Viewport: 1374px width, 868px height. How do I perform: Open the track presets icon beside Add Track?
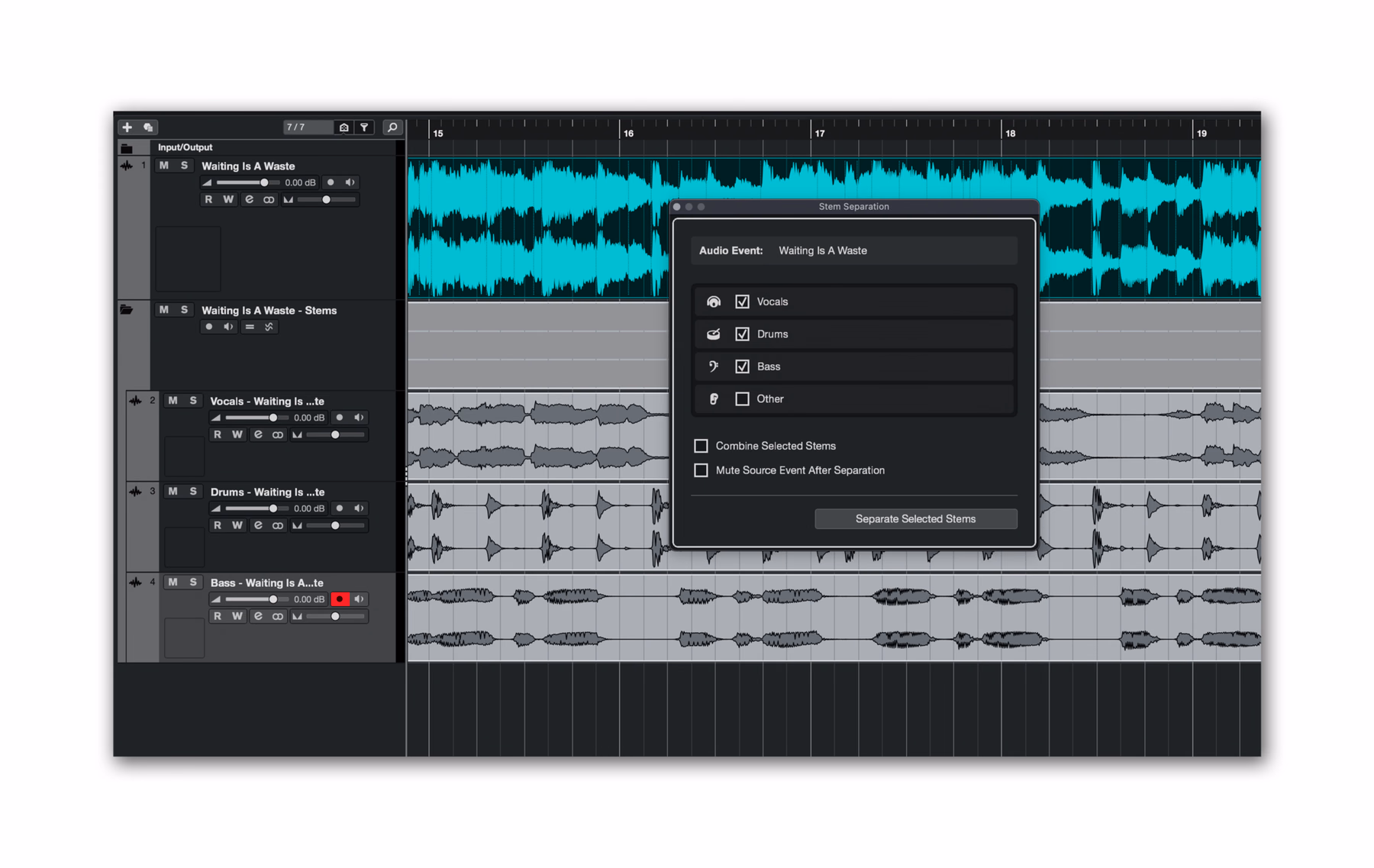[148, 127]
